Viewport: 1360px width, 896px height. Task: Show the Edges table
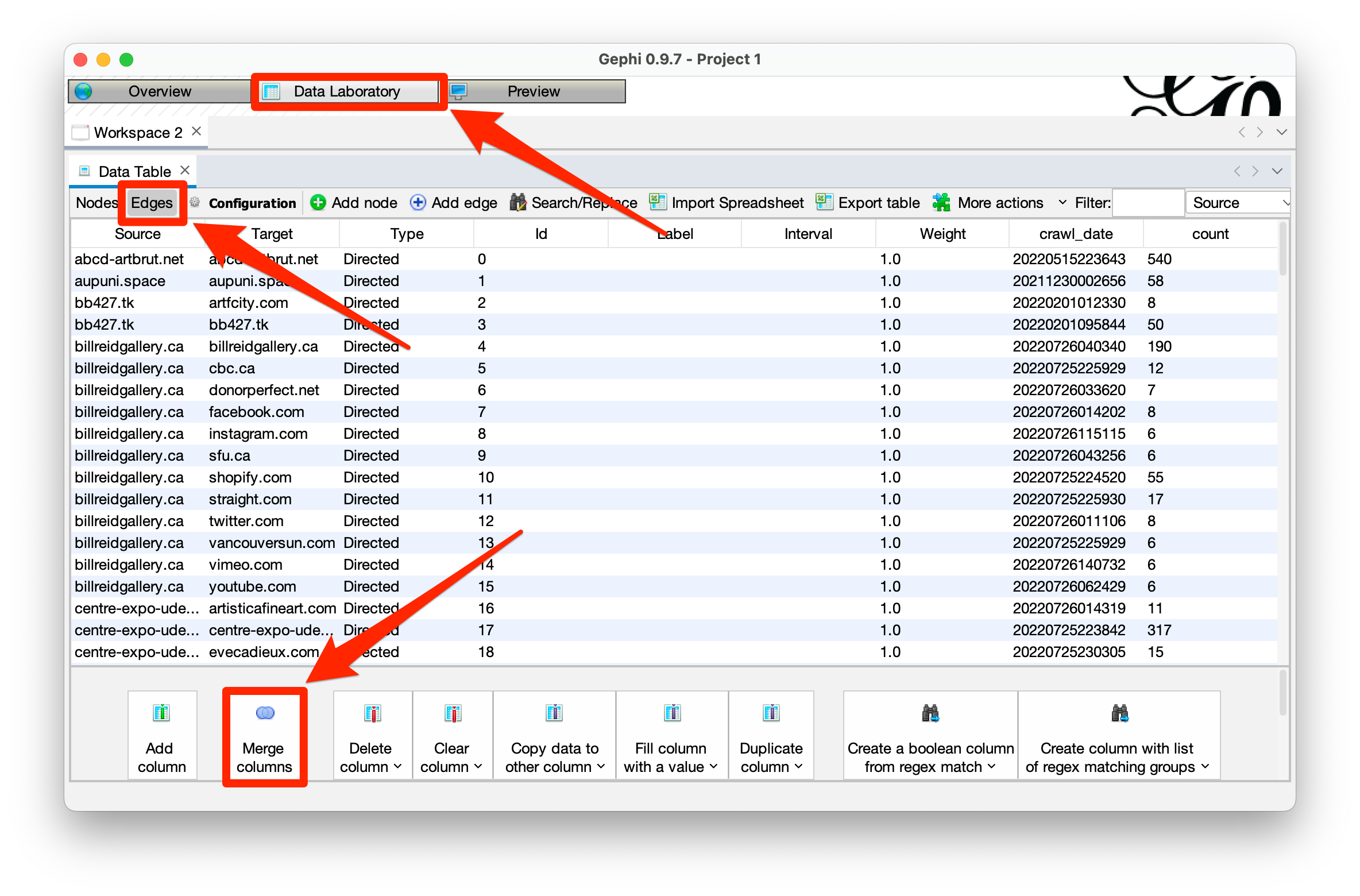click(152, 203)
